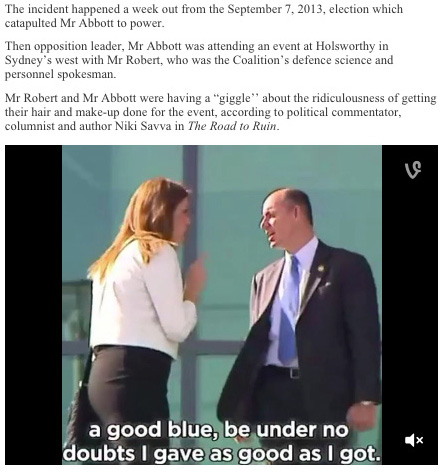Click the black bar left of the video

pos(33,304)
